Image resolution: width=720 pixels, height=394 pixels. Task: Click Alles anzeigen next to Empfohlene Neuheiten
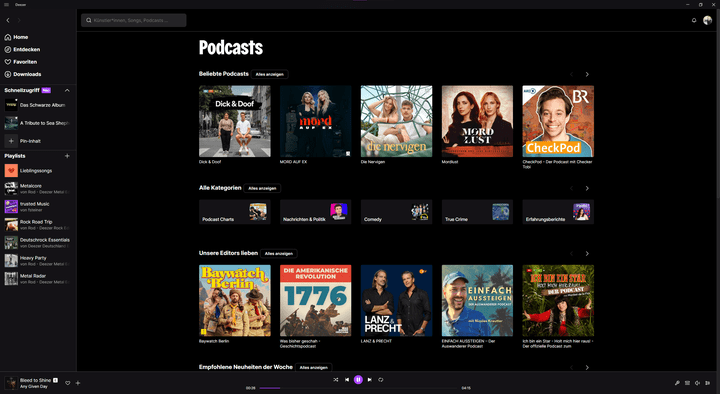click(x=314, y=367)
